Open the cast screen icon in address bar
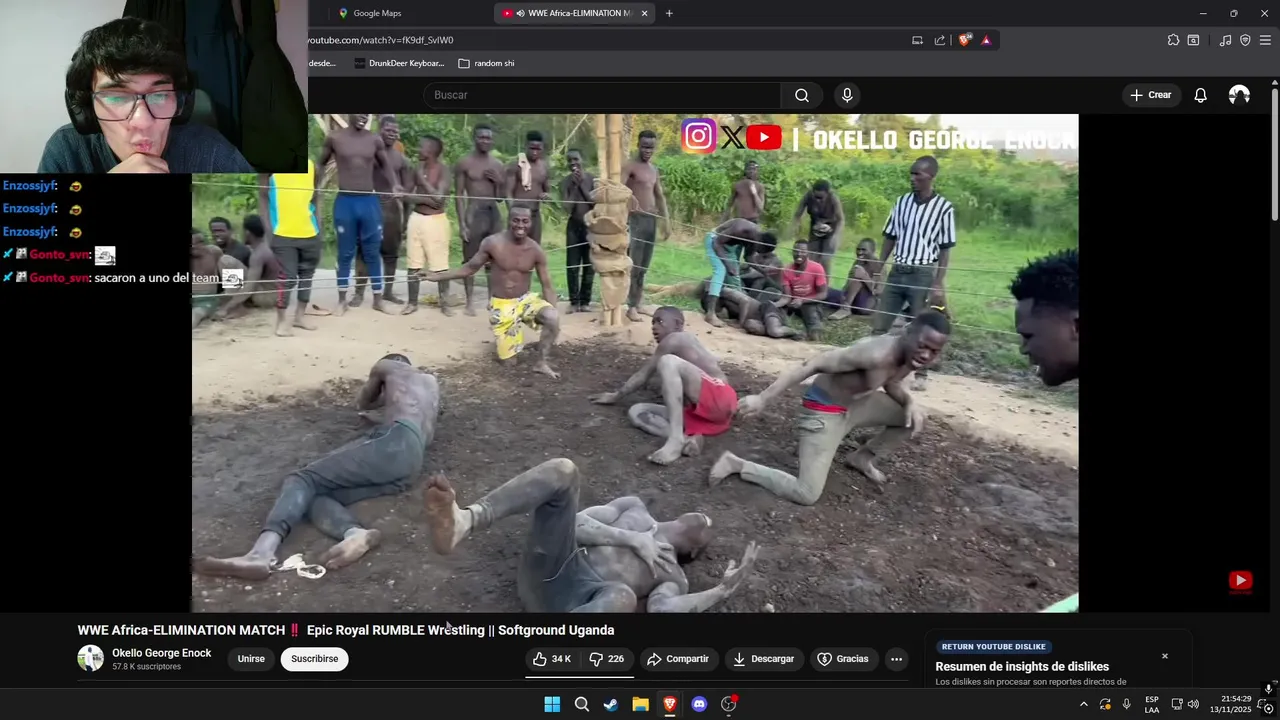The height and width of the screenshot is (720, 1280). click(917, 40)
